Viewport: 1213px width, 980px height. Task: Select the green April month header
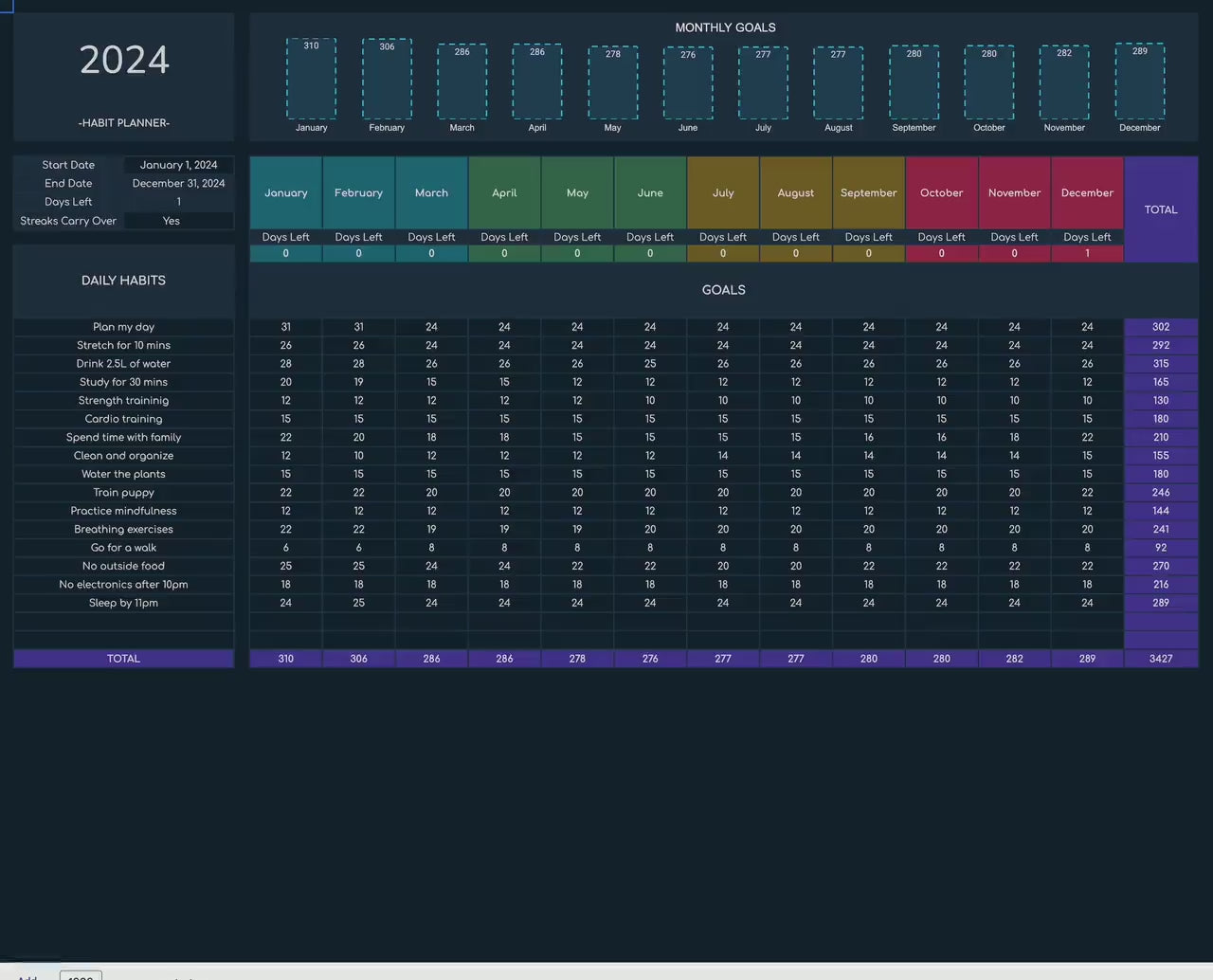(504, 193)
